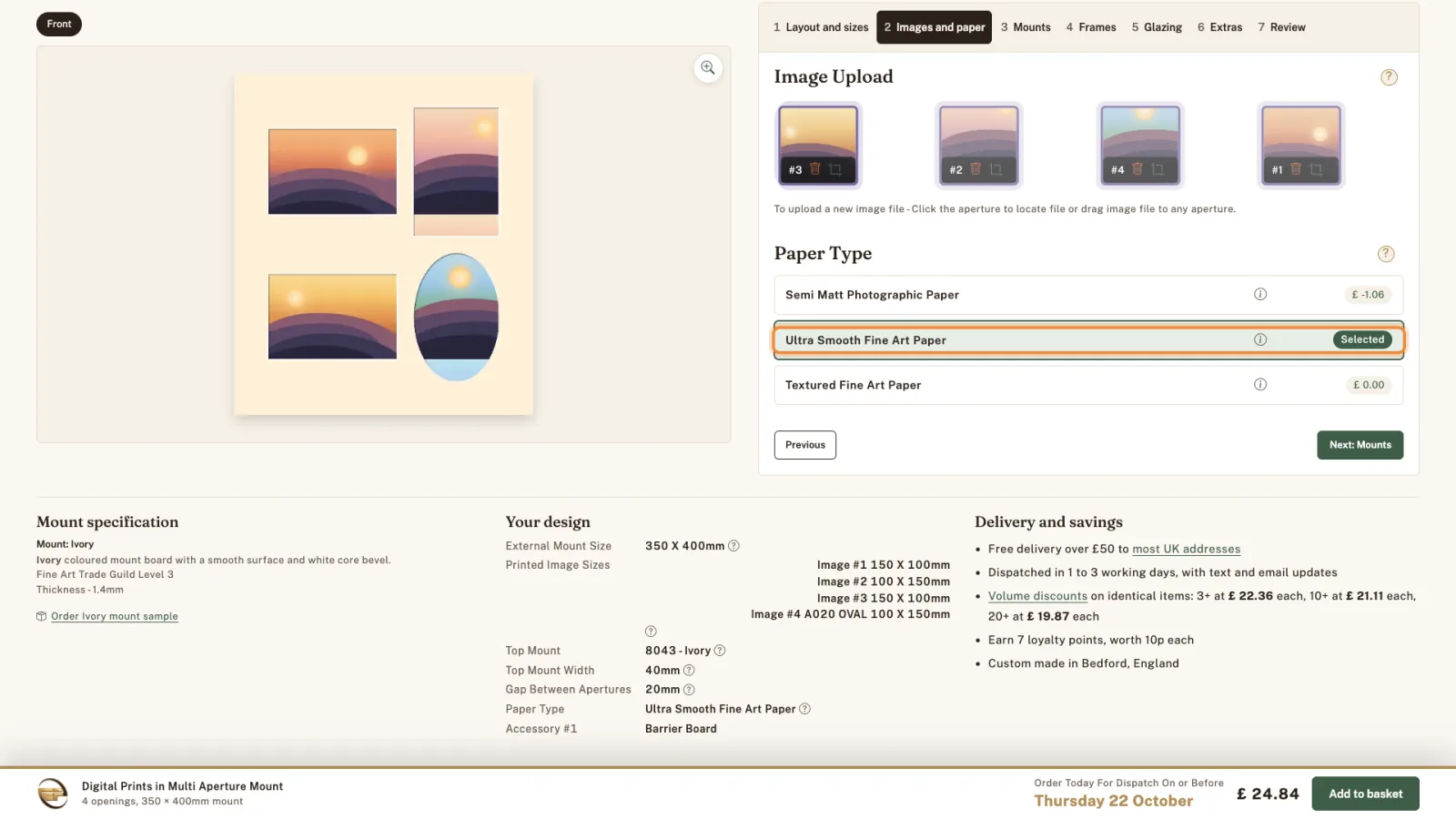Viewport: 1456px width, 819px height.
Task: Show info for Textured Fine Art Paper
Action: click(1260, 384)
